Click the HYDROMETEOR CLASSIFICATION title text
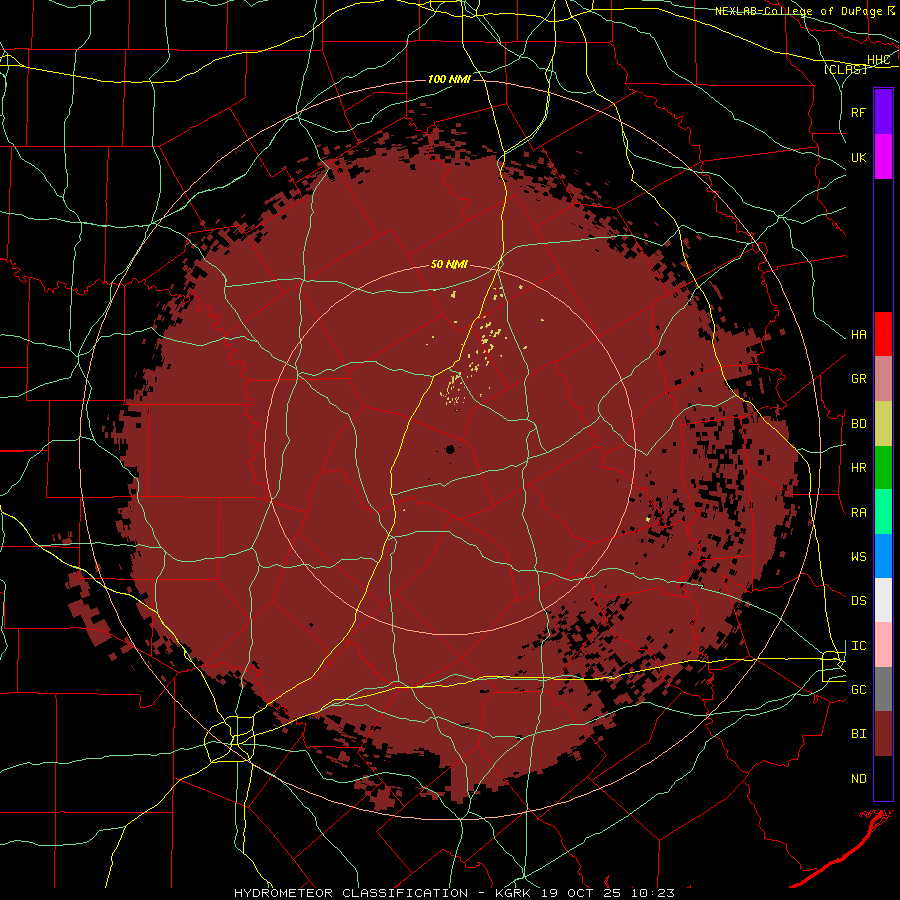 pos(351,893)
